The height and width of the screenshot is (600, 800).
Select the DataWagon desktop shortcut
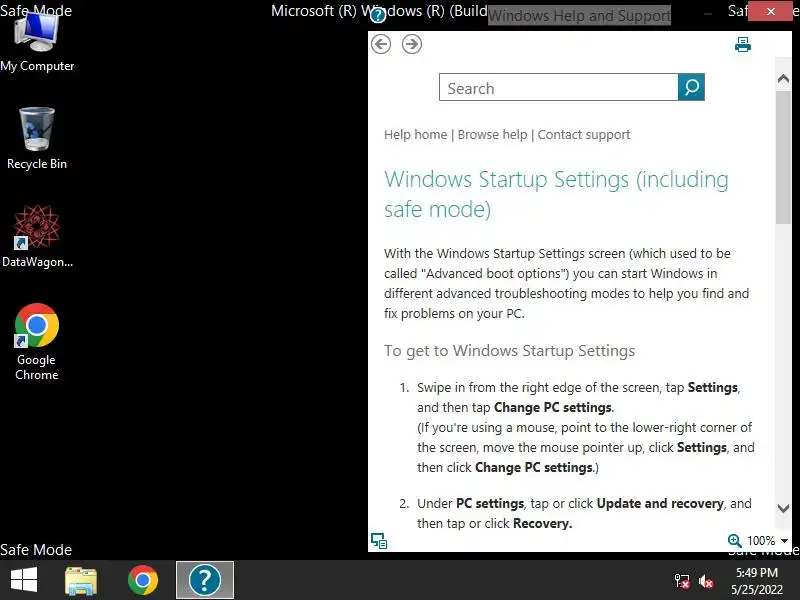[37, 237]
